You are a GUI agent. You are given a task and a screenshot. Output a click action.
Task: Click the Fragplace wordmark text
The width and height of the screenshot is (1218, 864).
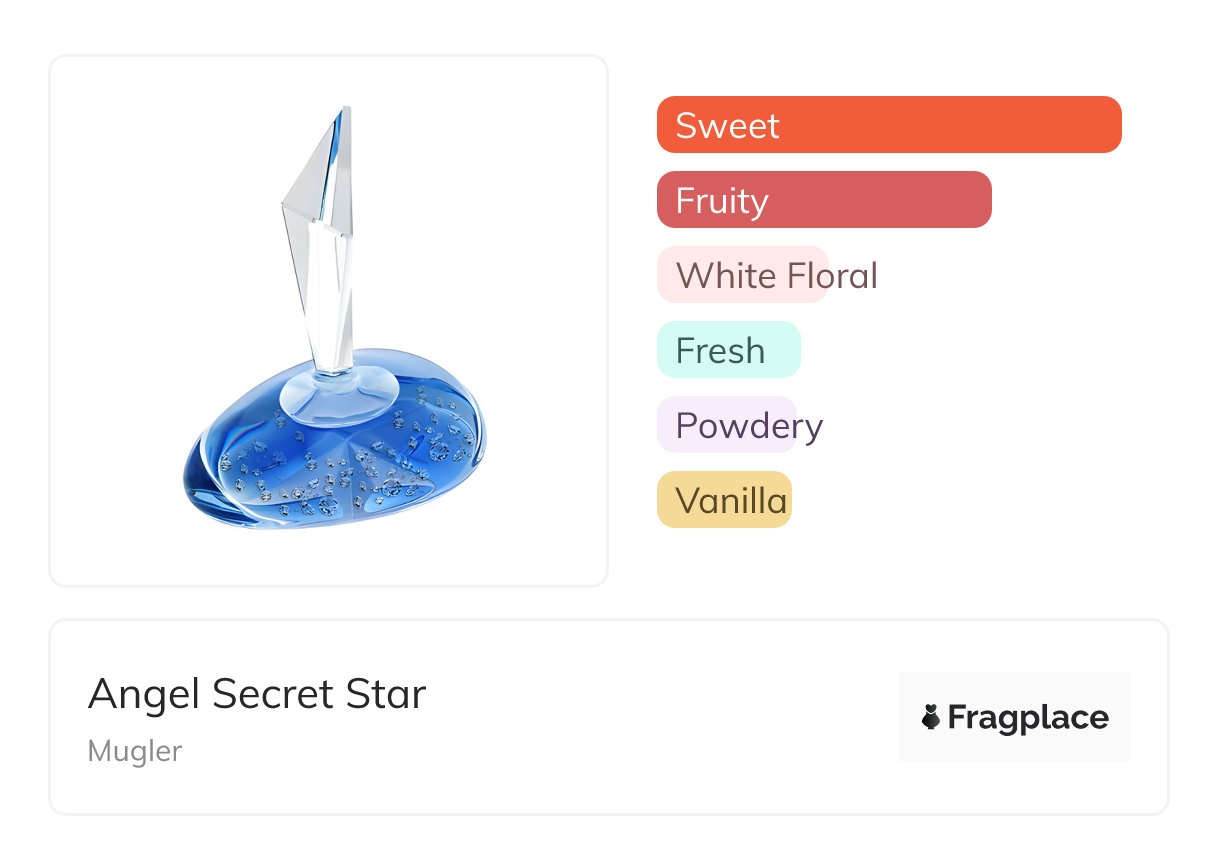coord(1028,717)
